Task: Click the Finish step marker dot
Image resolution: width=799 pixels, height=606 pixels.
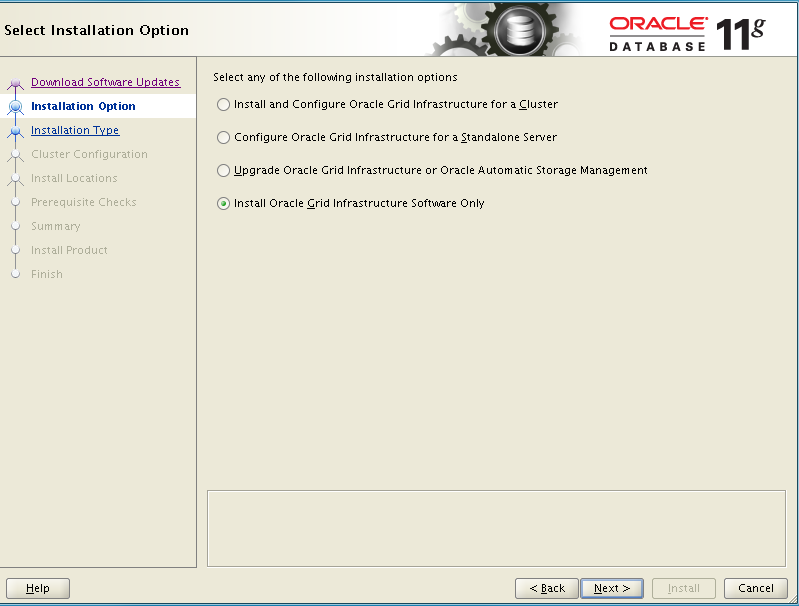Action: point(15,274)
